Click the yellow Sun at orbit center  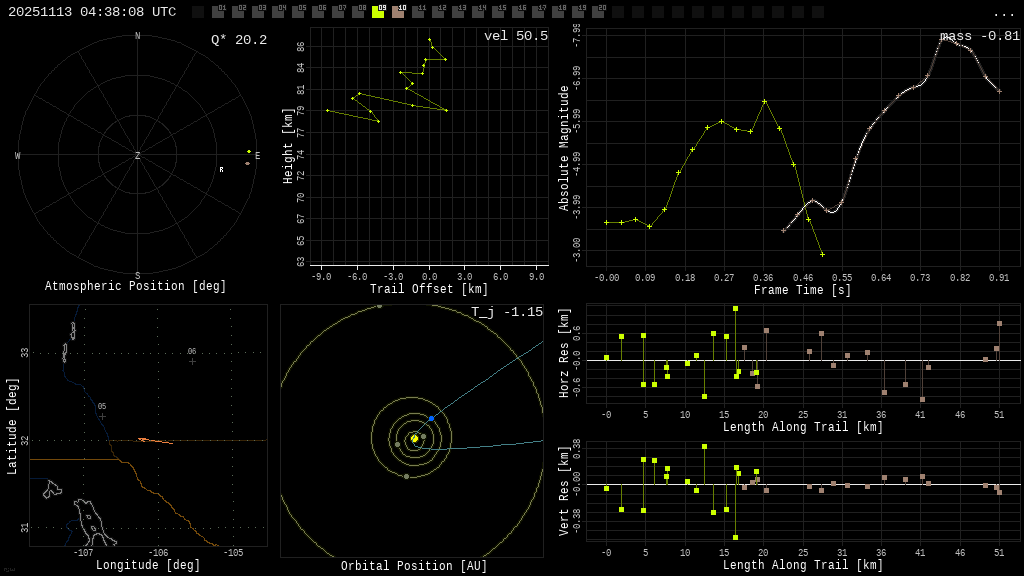pos(414,439)
